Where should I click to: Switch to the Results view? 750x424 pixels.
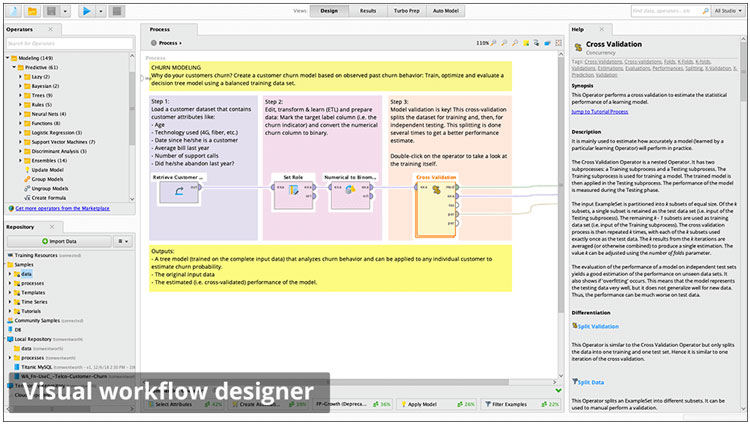point(368,10)
